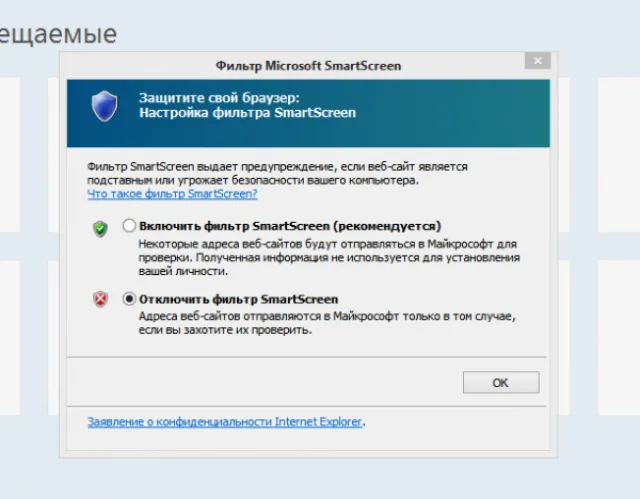Viewport: 640px width, 499px height.
Task: Select the Отключить фильтр SmartScreen radio button
Action: tap(129, 299)
